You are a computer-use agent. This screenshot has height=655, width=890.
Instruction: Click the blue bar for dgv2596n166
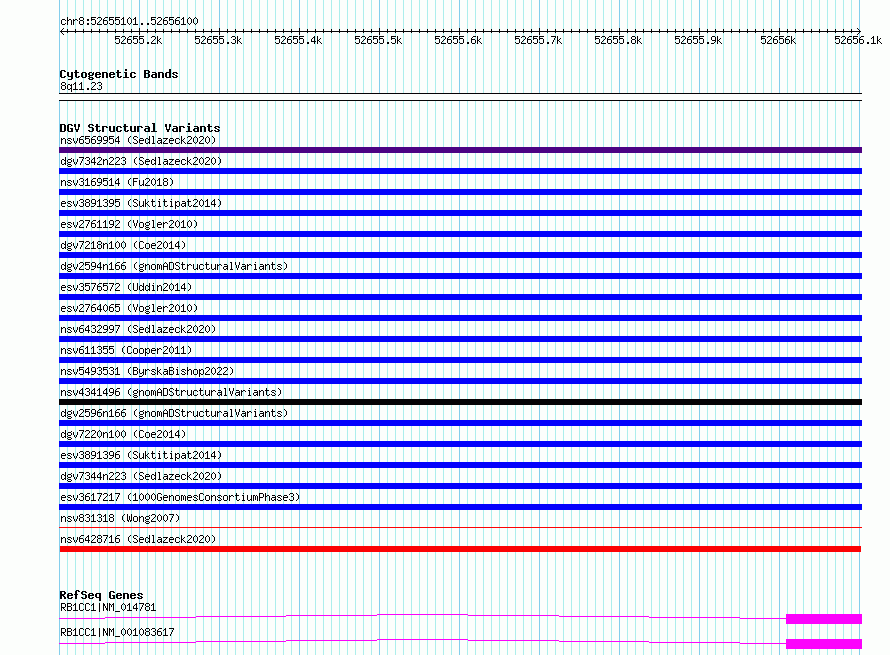(x=460, y=423)
